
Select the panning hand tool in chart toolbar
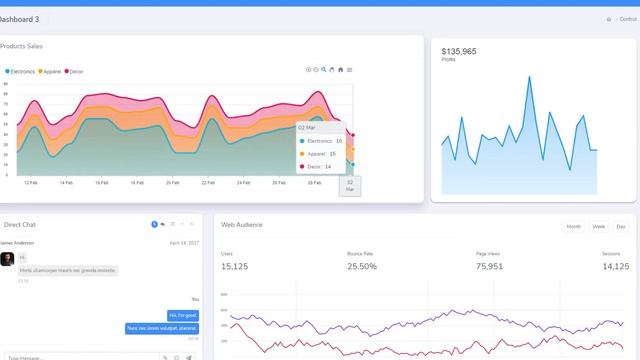332,70
